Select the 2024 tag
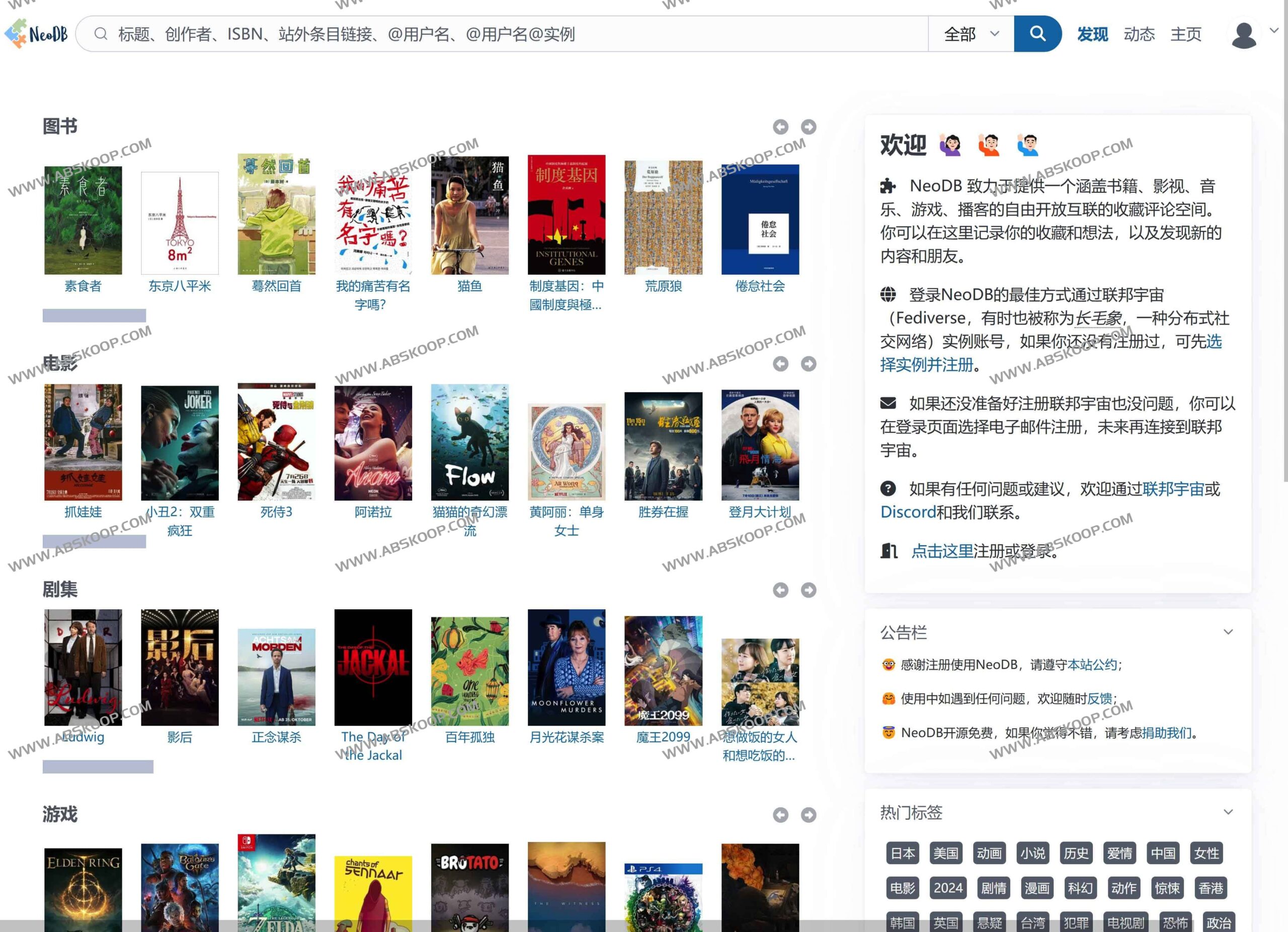This screenshot has width=1288, height=932. click(948, 888)
